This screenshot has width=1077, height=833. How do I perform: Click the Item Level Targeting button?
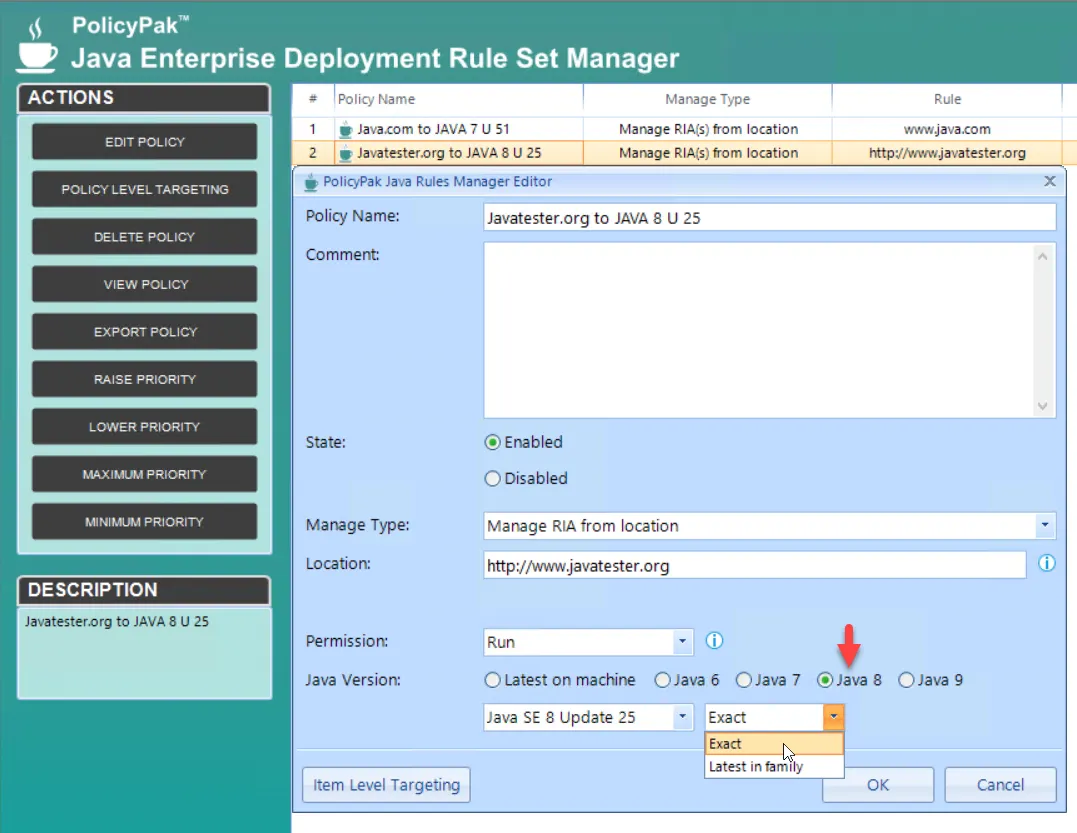386,785
